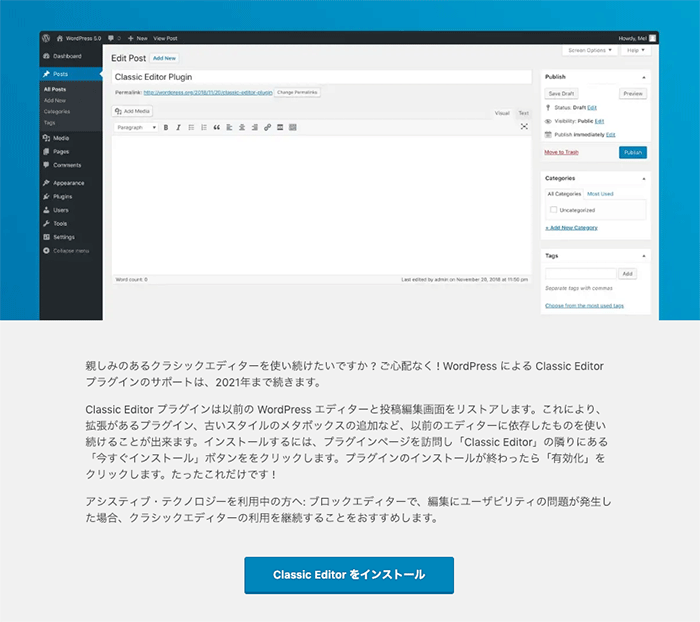Open the Paragraph format dropdown
The width and height of the screenshot is (700, 622).
tap(136, 128)
